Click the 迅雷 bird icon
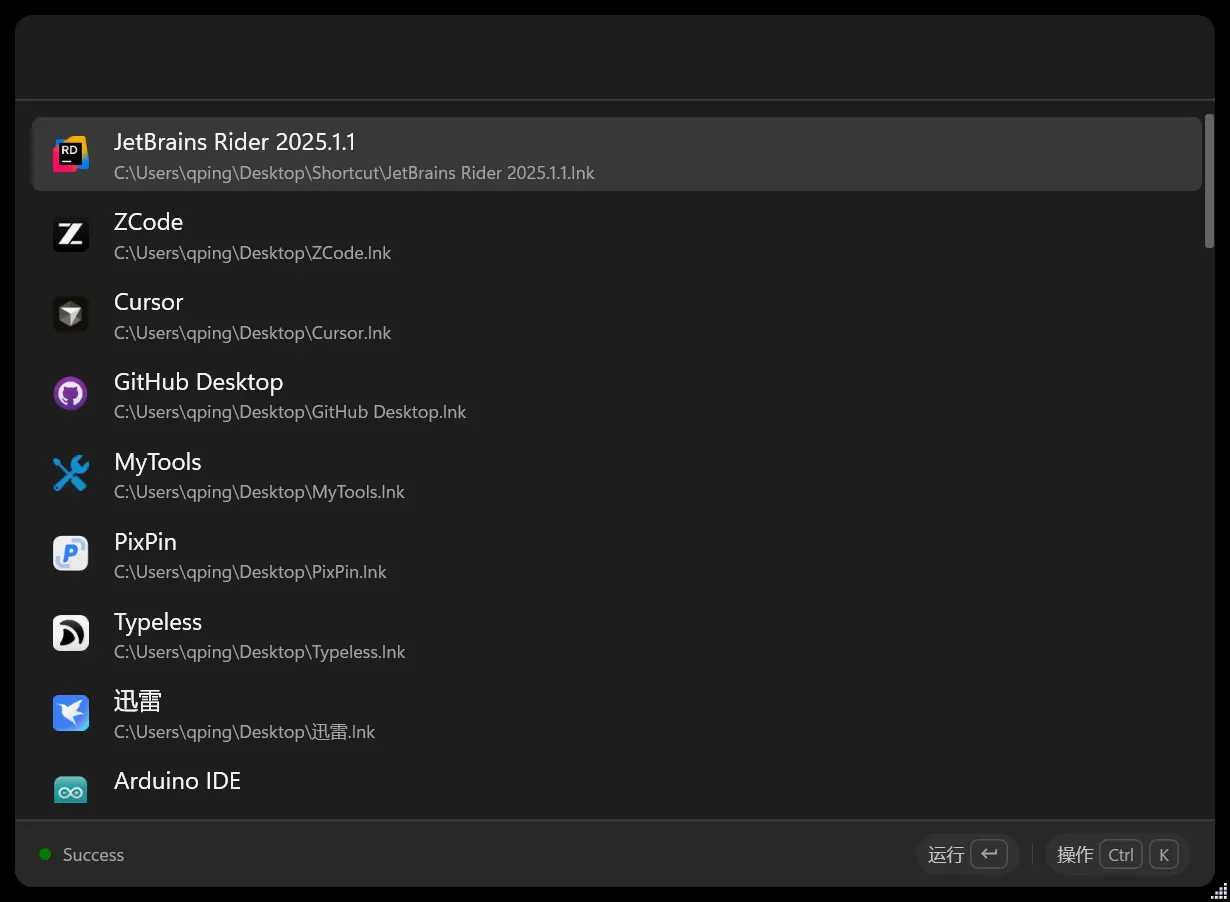Viewport: 1230px width, 902px height. [71, 714]
